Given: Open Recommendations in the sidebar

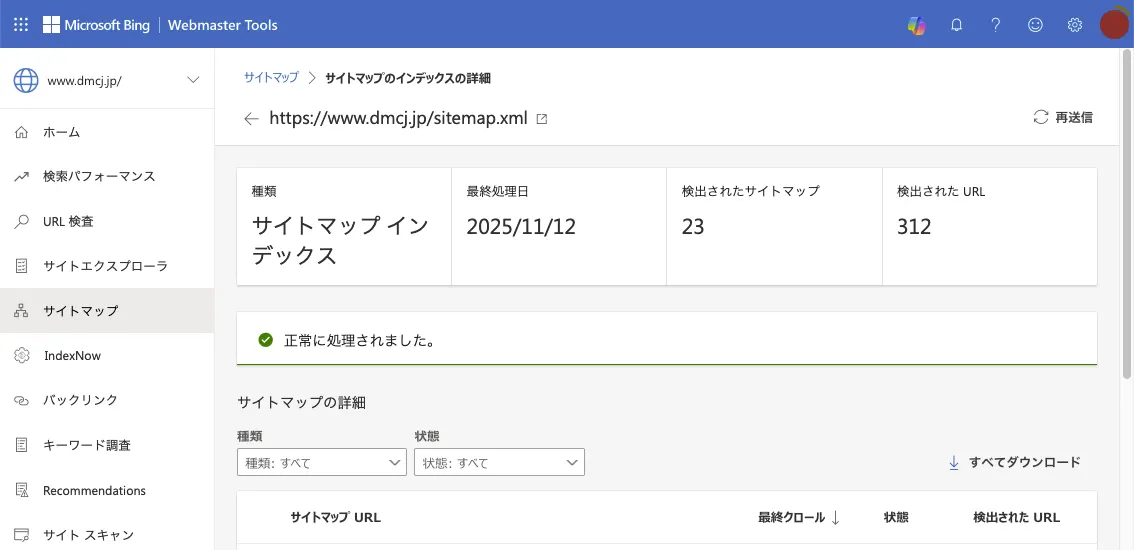Looking at the screenshot, I should tap(107, 490).
